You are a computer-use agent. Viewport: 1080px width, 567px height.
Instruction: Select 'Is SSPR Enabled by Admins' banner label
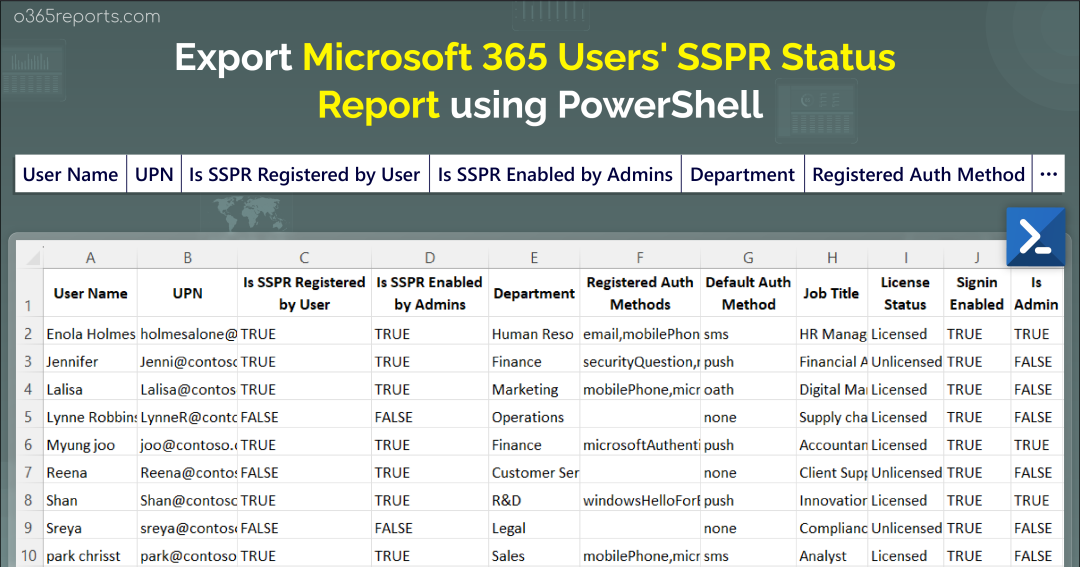(x=555, y=174)
